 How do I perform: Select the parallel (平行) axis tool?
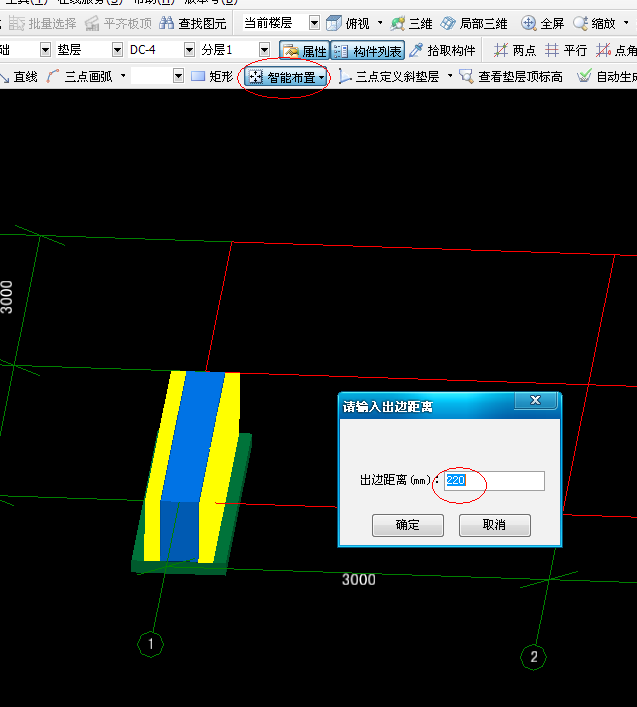pos(566,50)
